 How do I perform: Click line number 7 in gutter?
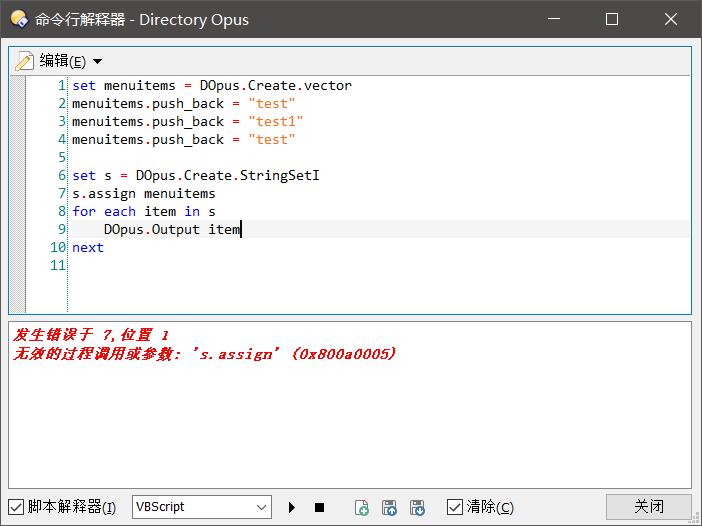62,193
